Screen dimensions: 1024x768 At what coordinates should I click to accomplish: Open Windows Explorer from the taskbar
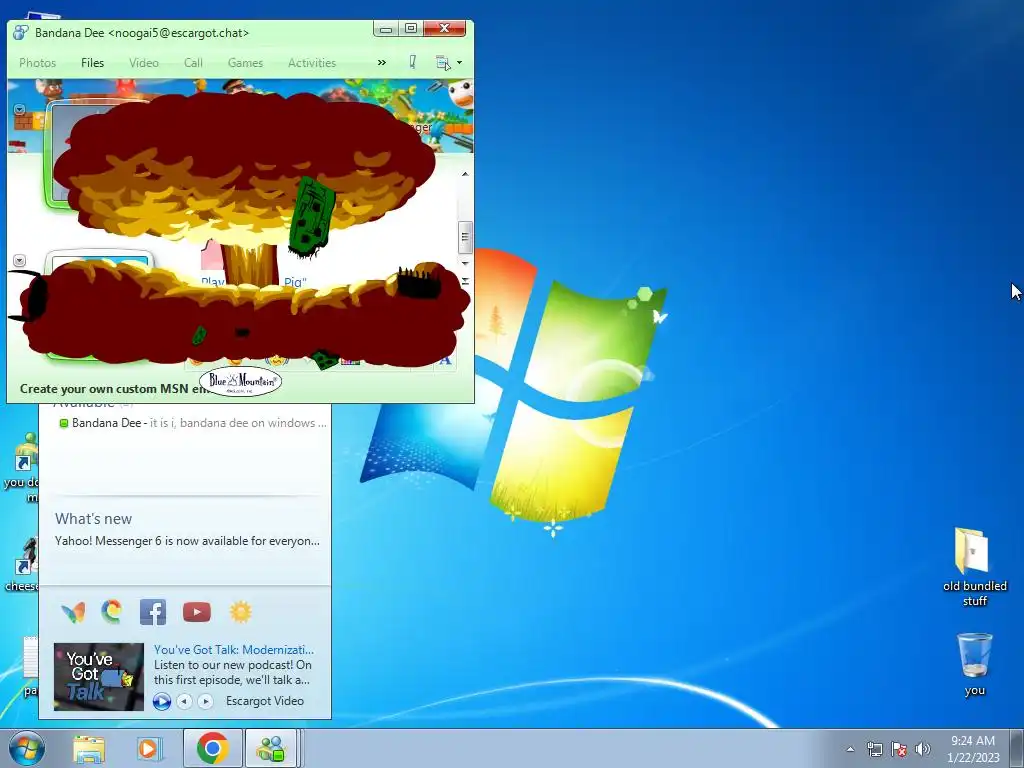tap(89, 749)
